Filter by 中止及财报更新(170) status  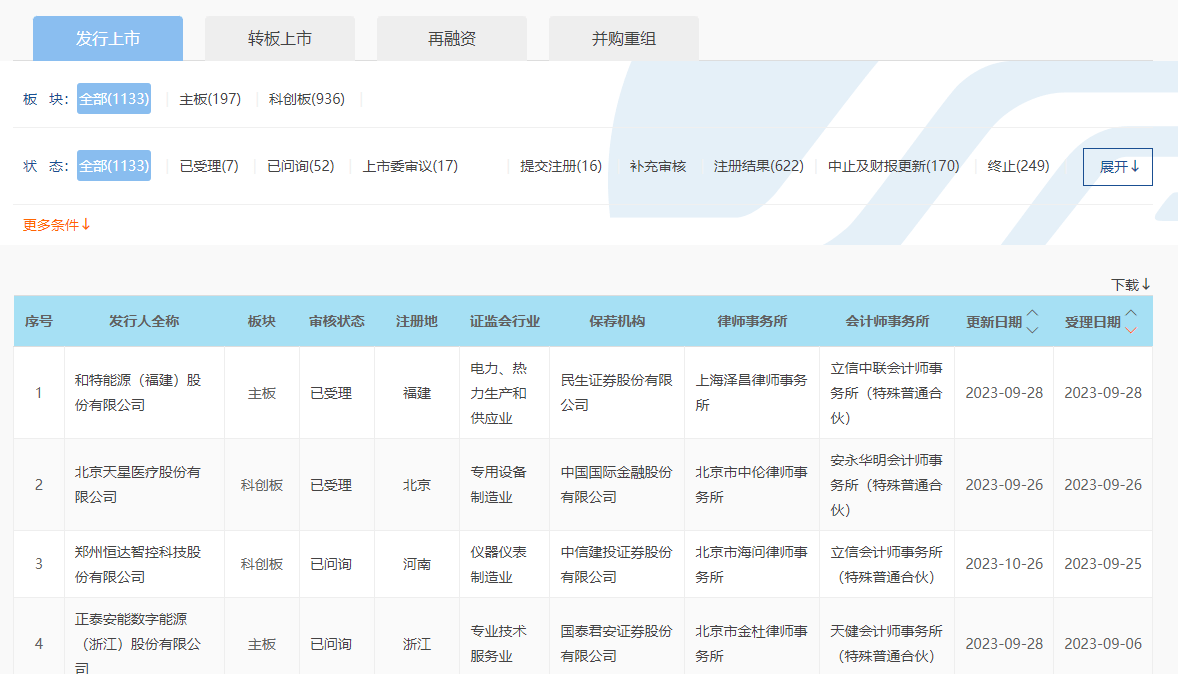(x=893, y=166)
